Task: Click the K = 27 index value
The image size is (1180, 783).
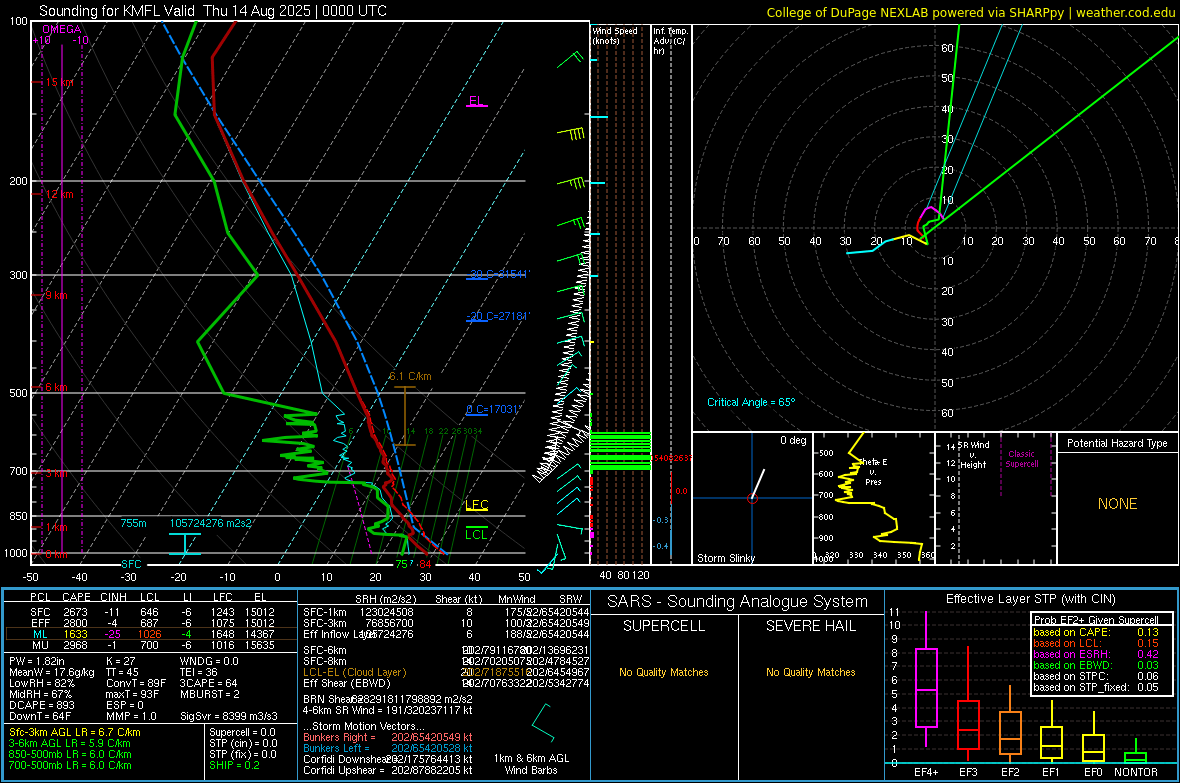Action: pos(120,661)
